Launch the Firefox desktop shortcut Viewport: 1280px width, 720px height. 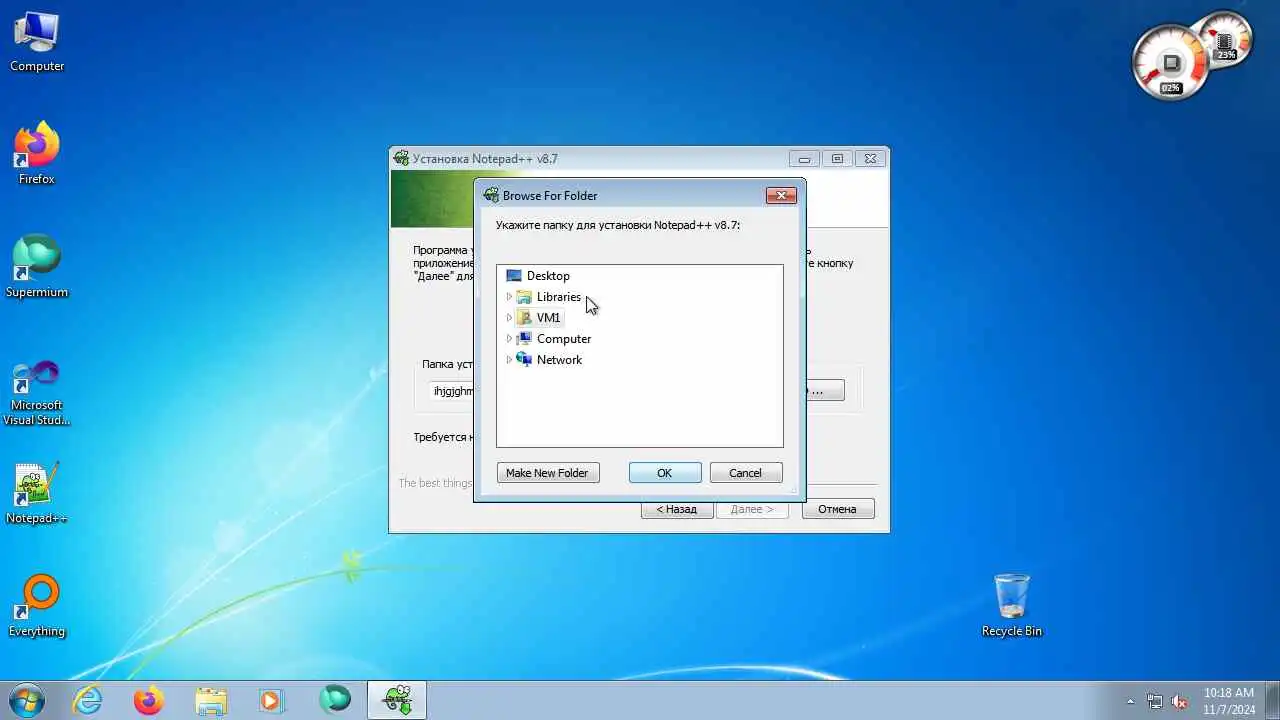37,155
